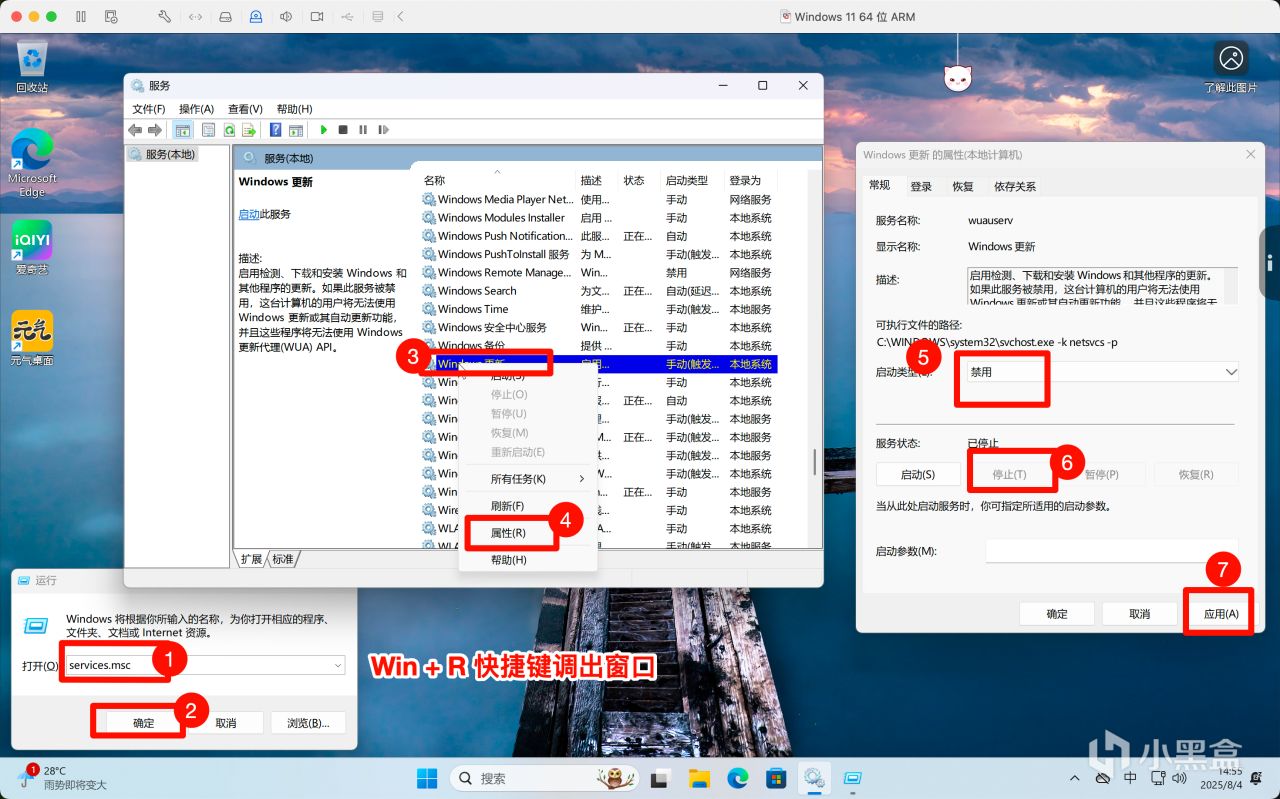Click 确定 in the properties dialog

1057,614
